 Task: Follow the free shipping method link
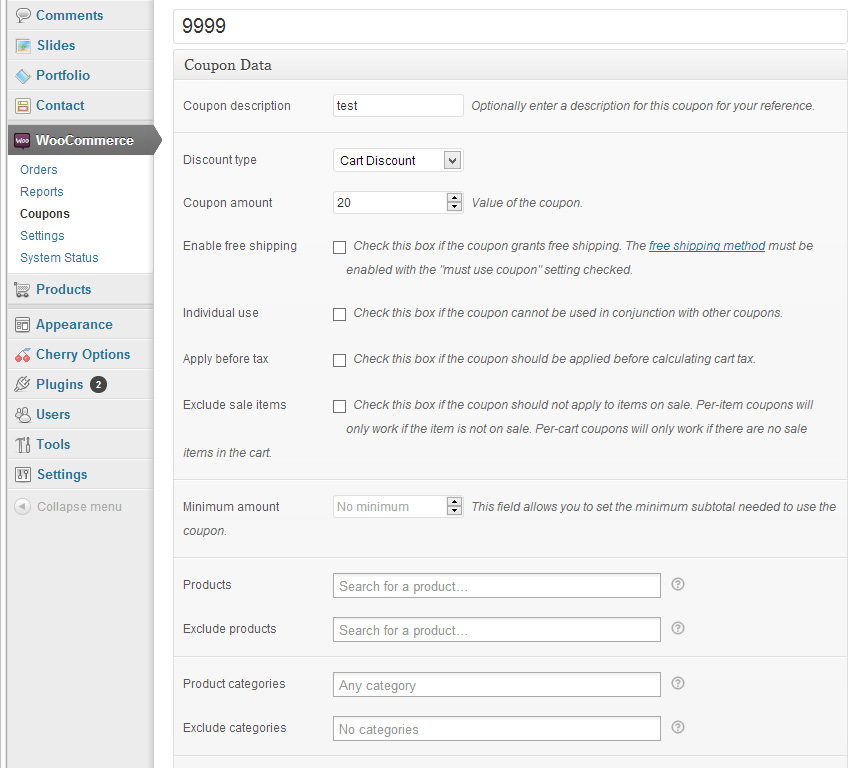pyautogui.click(x=707, y=246)
